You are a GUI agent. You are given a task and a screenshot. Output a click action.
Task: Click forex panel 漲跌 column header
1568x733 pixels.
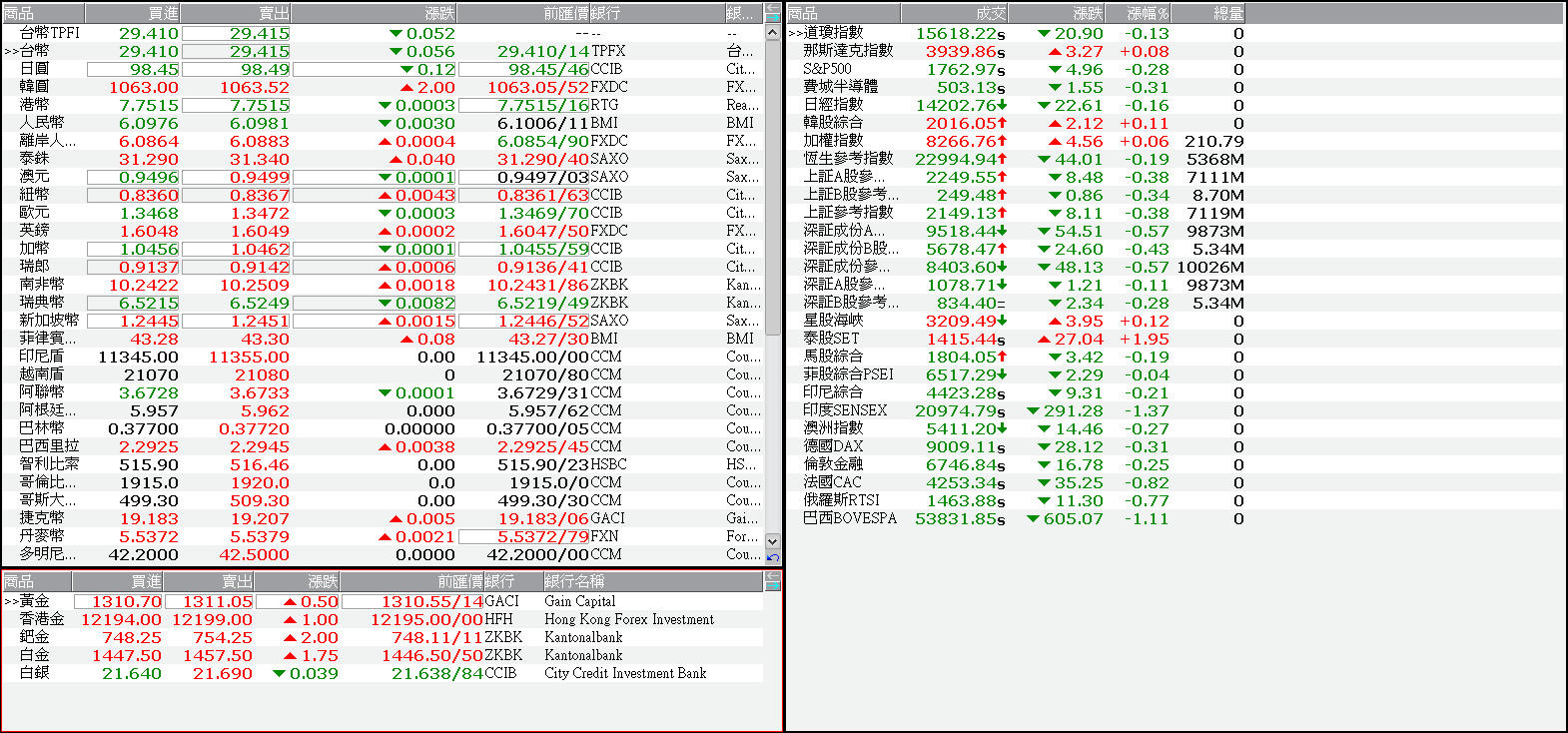[375, 13]
